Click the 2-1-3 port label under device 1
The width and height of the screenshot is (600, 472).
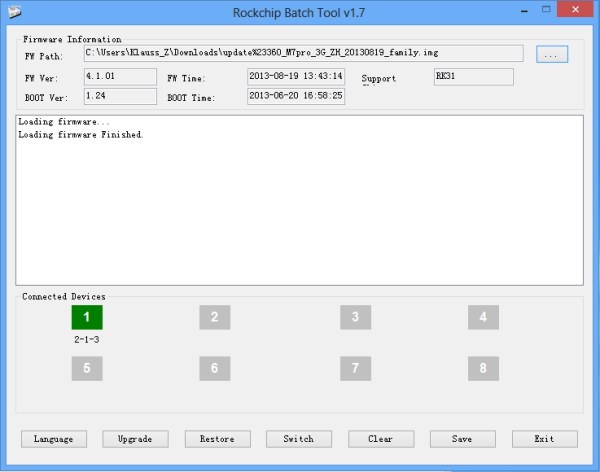click(87, 340)
